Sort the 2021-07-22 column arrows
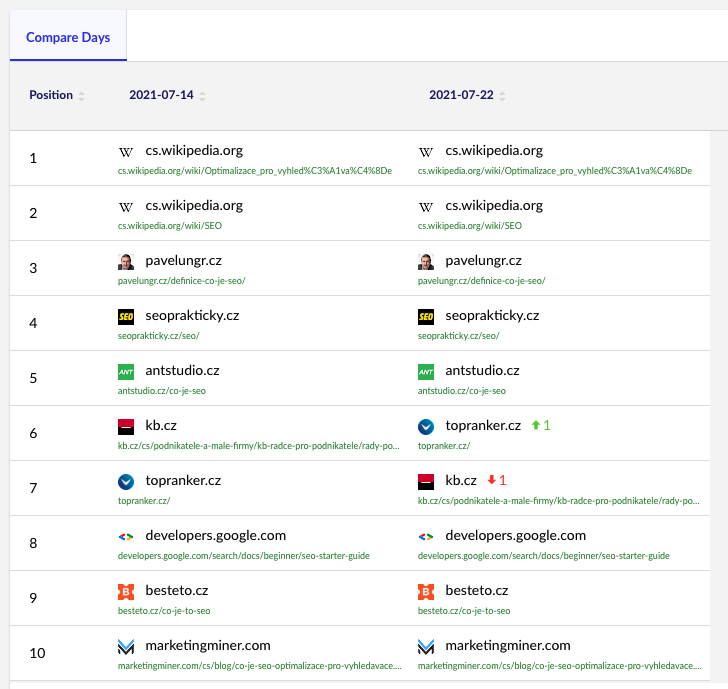The width and height of the screenshot is (728, 689). 502,96
